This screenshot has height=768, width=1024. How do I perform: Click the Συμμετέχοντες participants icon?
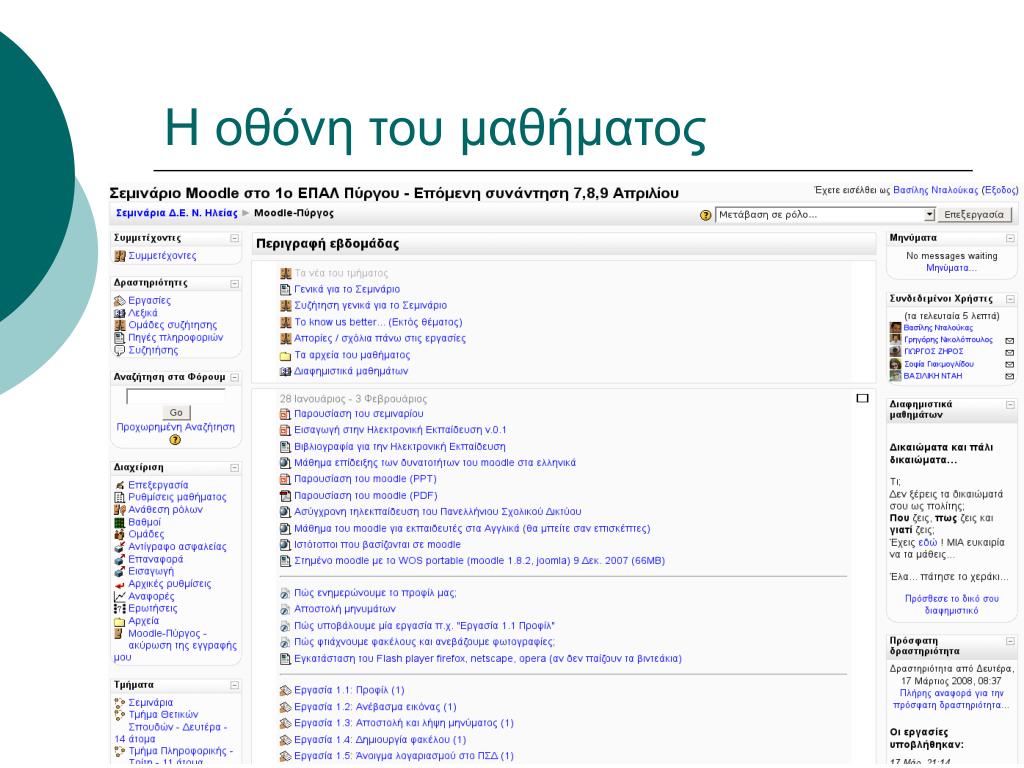pos(120,256)
